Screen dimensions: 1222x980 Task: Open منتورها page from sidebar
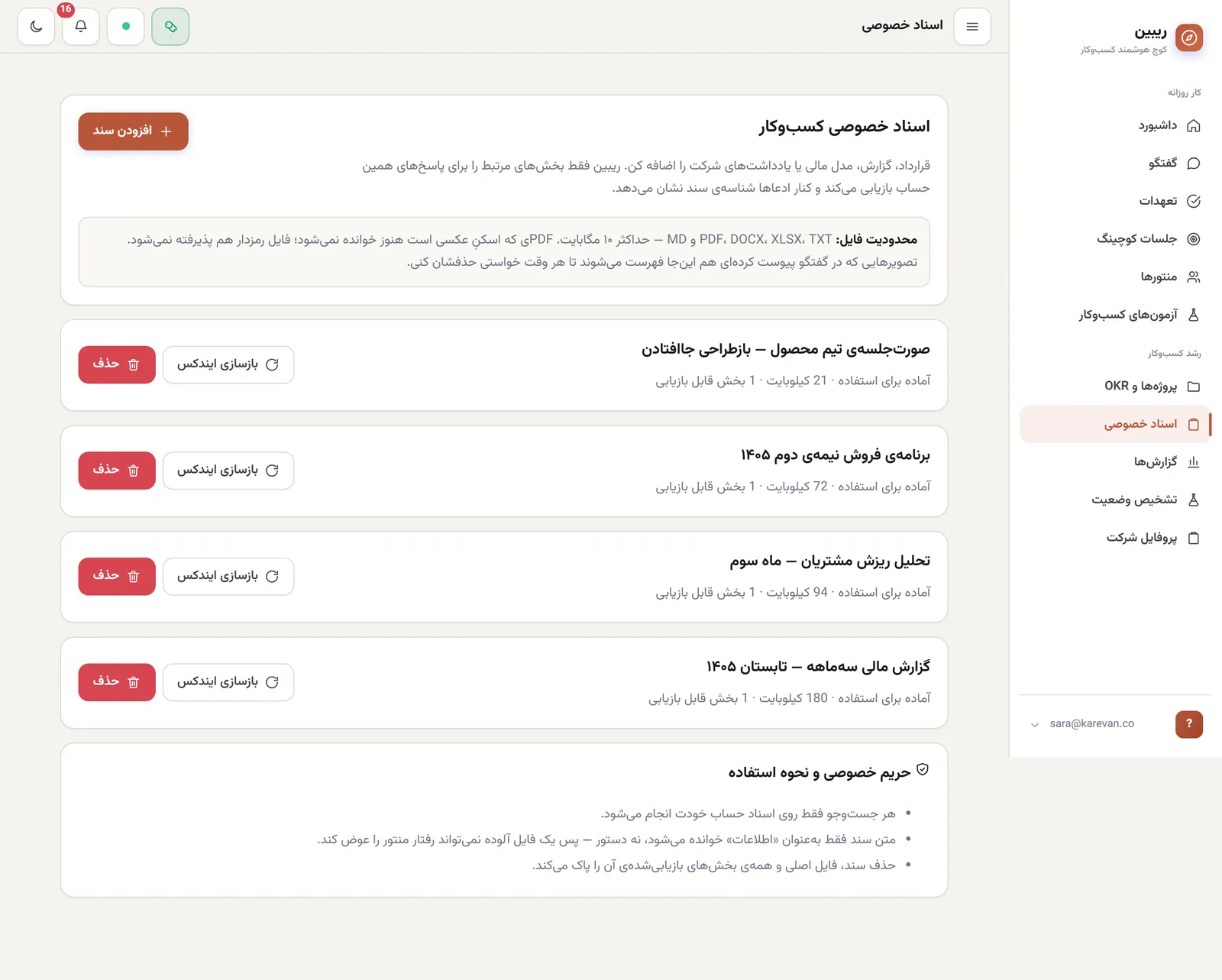[1116, 277]
